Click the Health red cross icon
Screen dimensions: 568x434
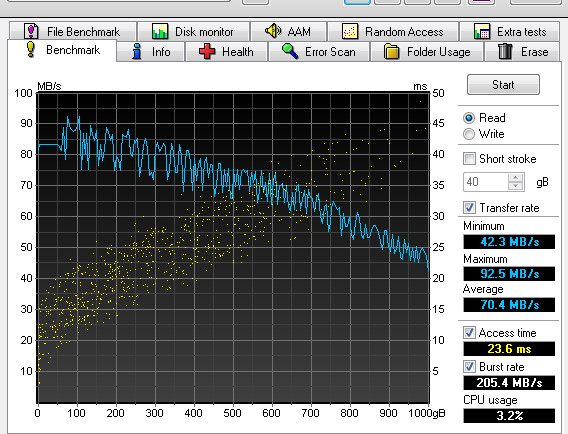tap(207, 51)
